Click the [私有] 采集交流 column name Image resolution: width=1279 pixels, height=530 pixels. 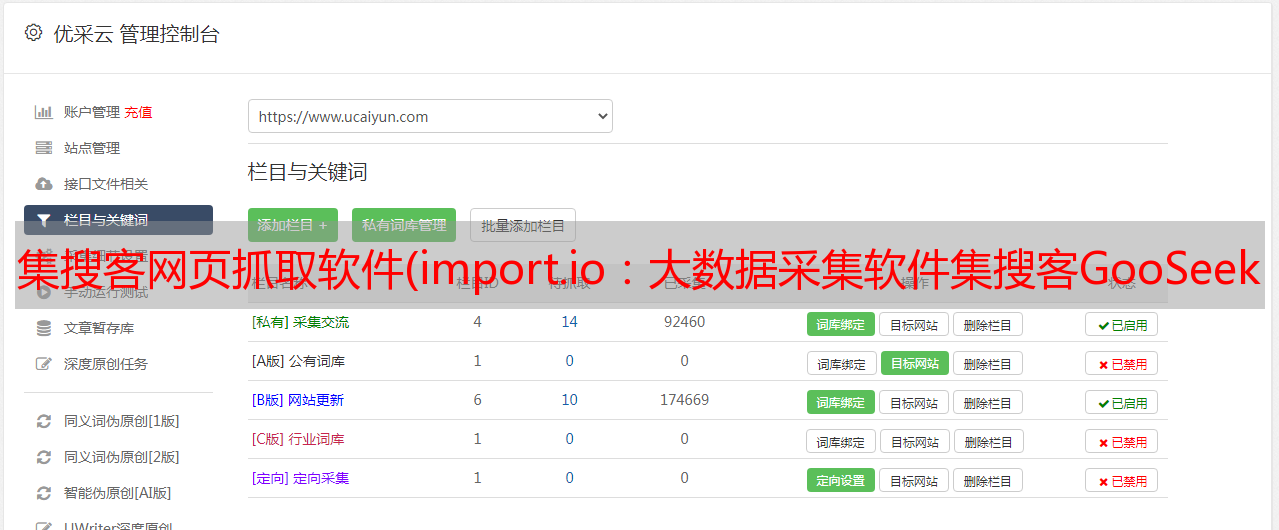pos(300,322)
